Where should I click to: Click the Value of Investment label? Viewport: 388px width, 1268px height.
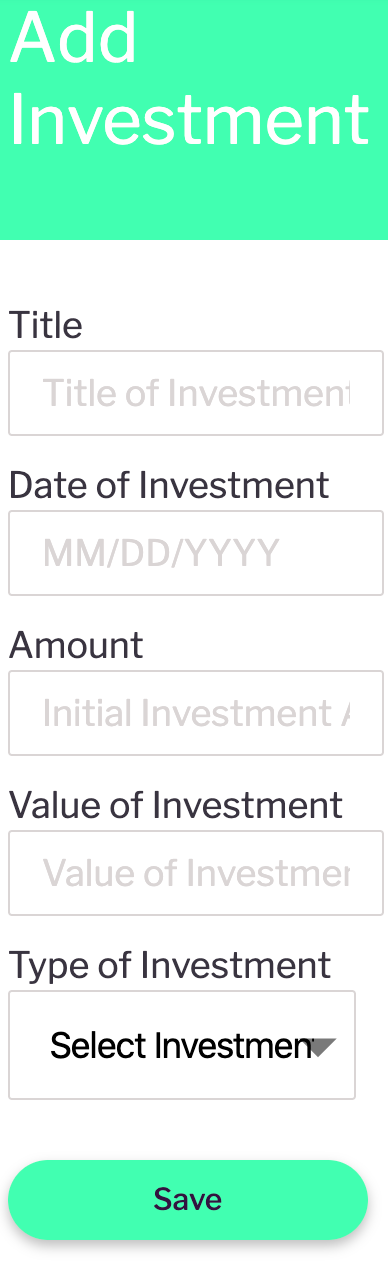tap(176, 805)
